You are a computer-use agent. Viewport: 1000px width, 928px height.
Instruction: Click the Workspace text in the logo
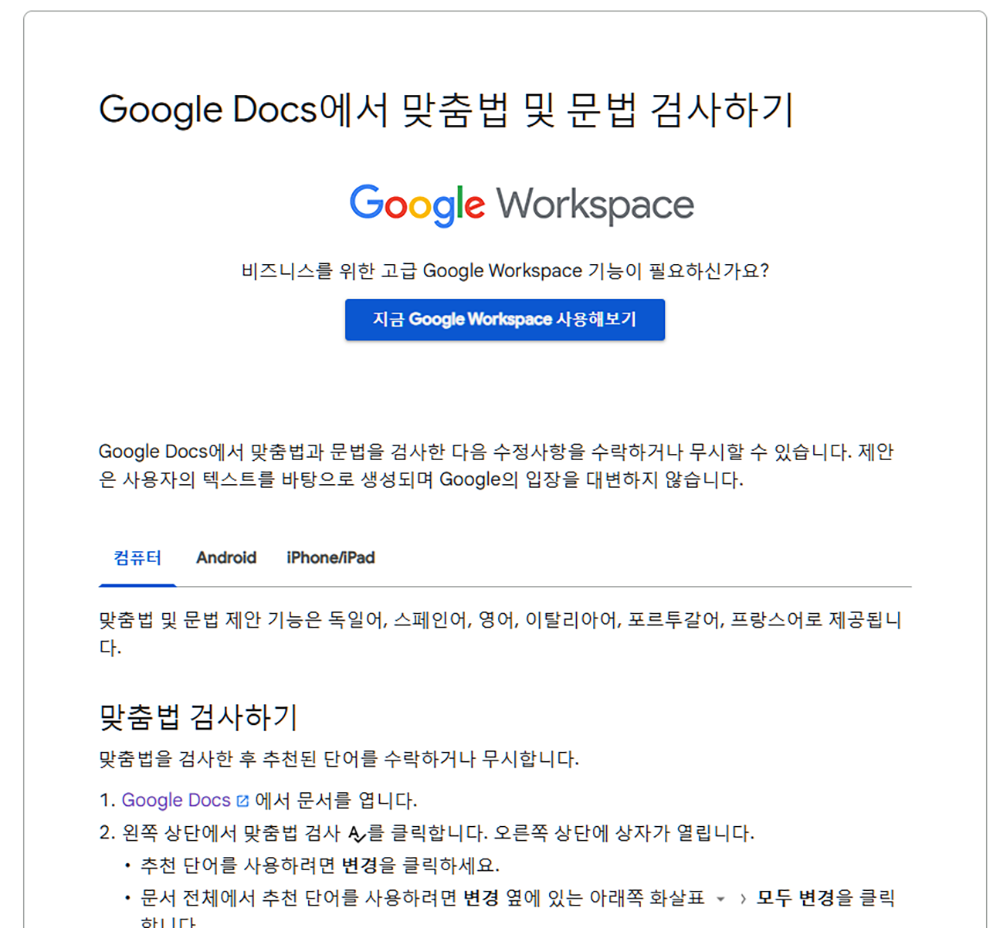591,204
